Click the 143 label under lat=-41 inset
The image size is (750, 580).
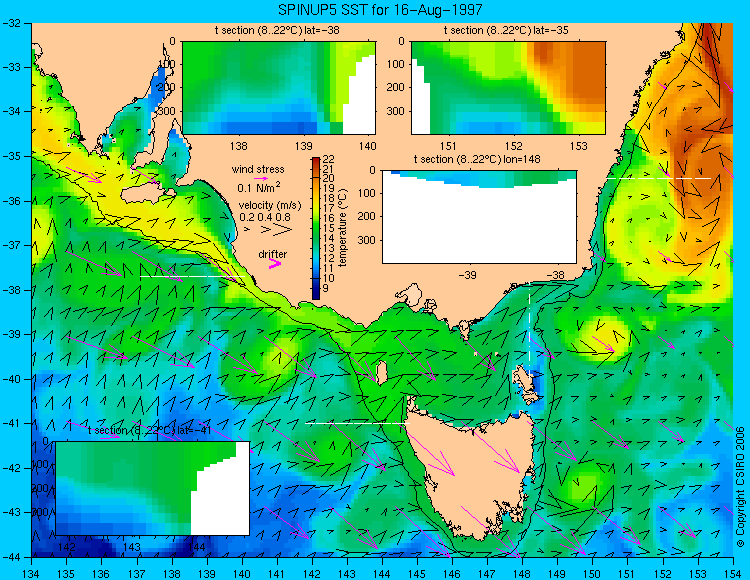132,547
